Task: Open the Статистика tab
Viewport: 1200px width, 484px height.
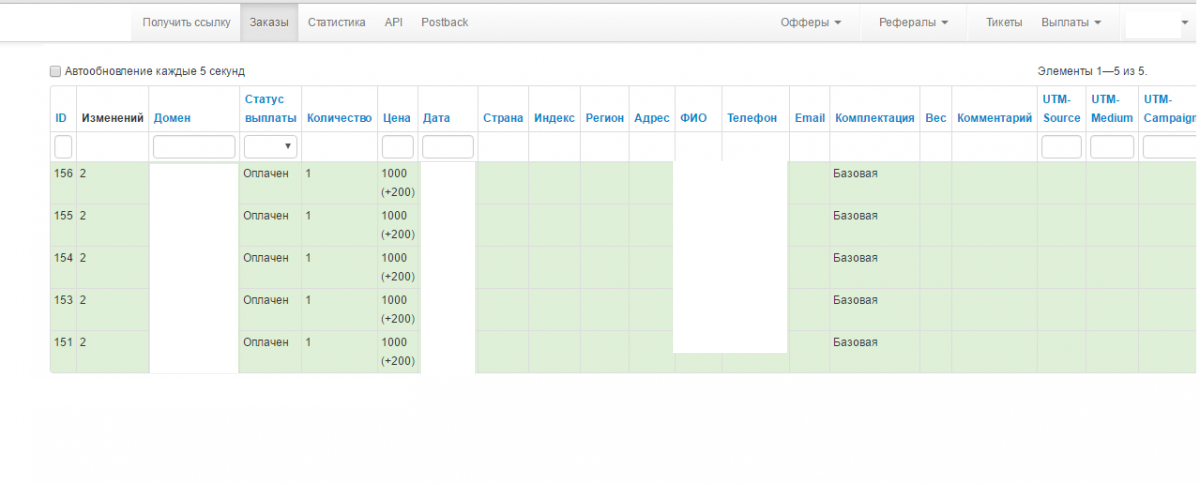Action: click(336, 22)
